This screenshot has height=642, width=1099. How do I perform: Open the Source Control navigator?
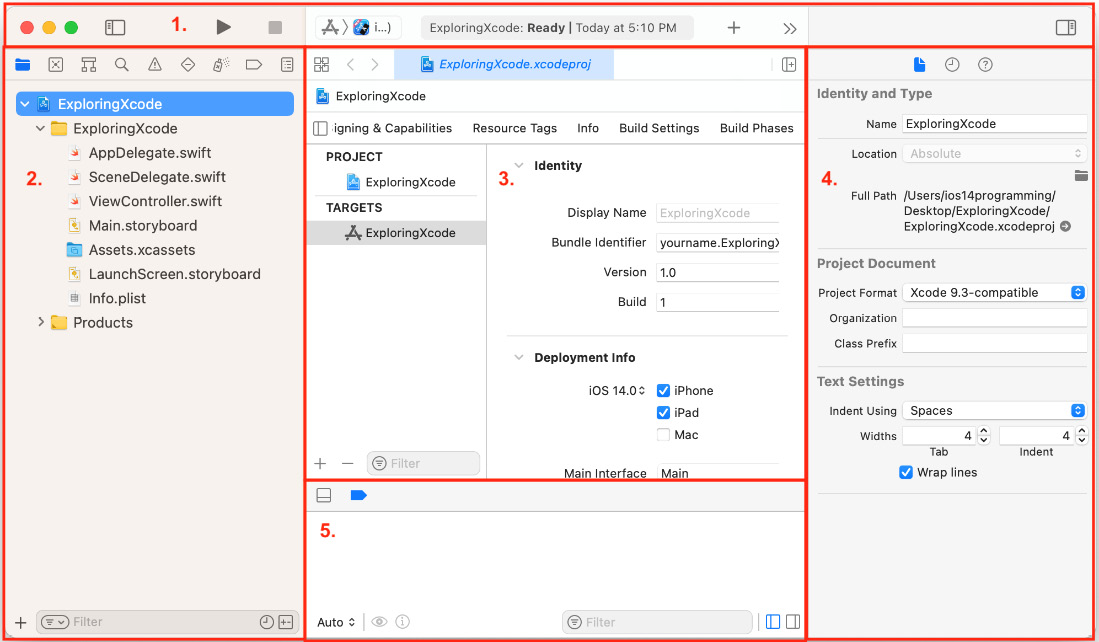click(55, 64)
